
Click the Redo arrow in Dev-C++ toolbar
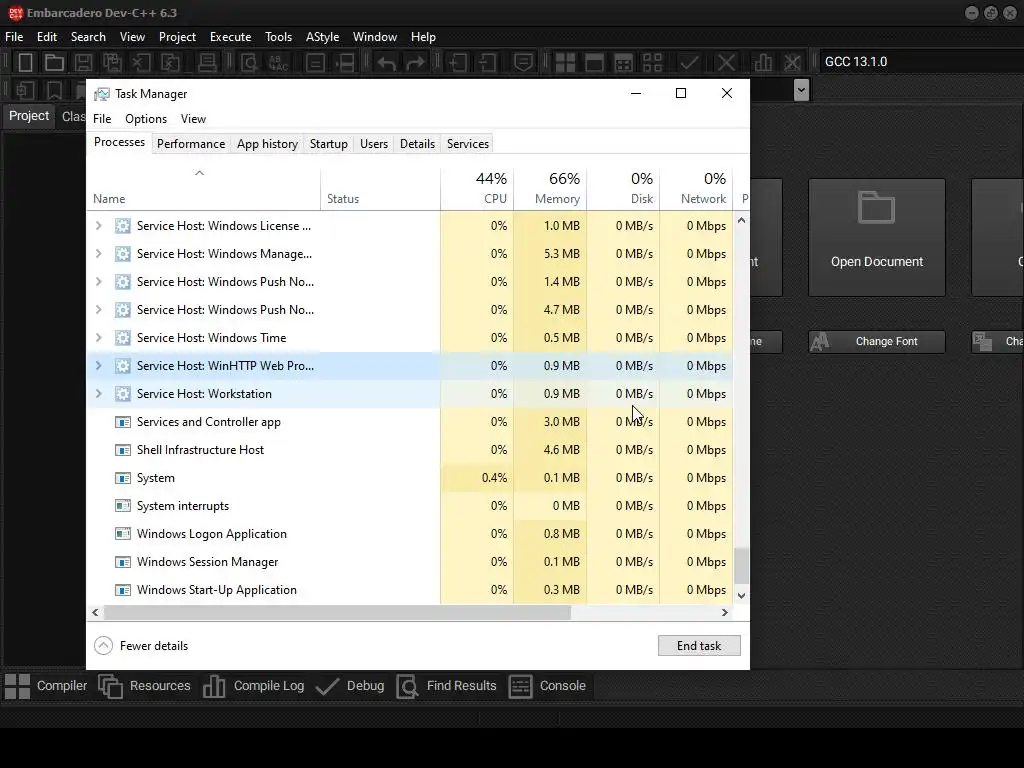coord(415,63)
